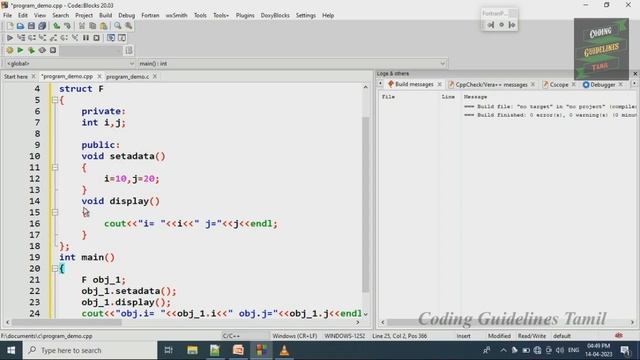Click the icon right of the build target box

point(129,50)
